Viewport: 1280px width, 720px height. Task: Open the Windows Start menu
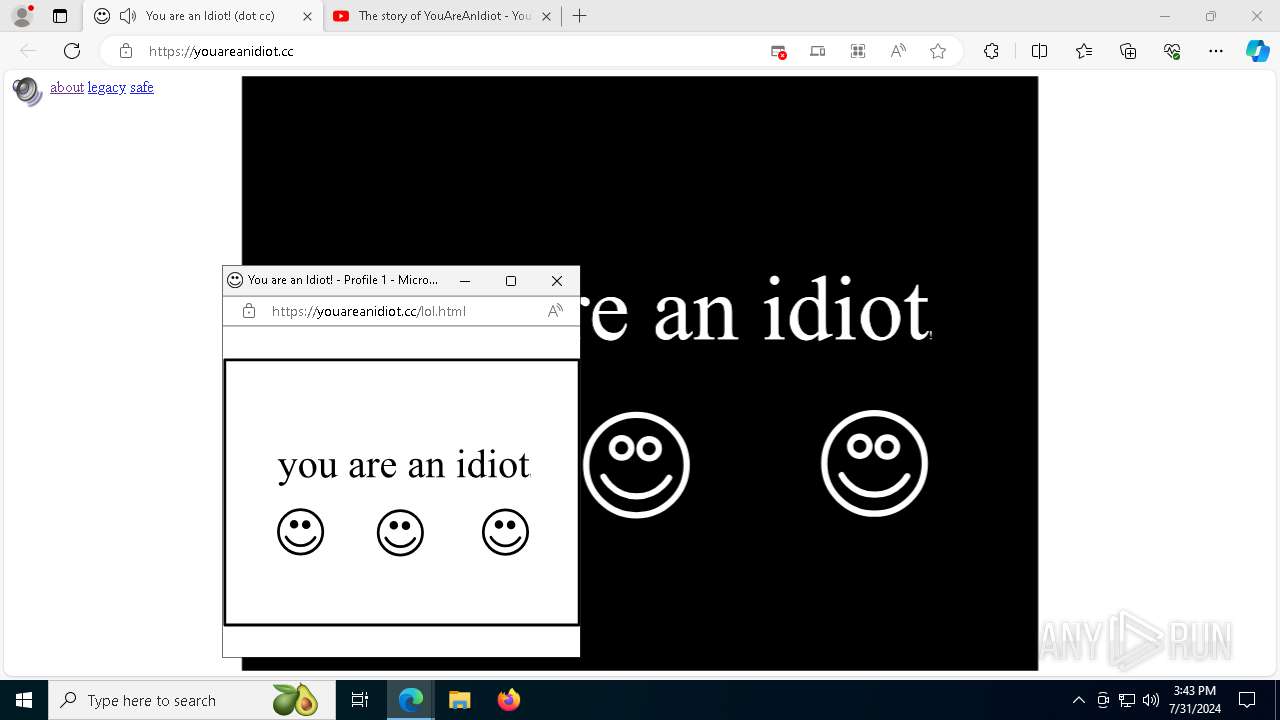(x=24, y=700)
